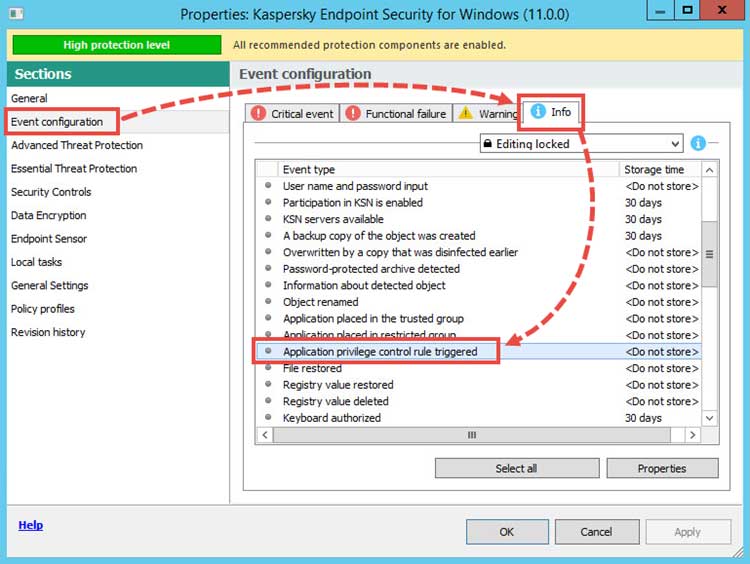Click the 30 days value for Keyboard authorized

click(643, 418)
